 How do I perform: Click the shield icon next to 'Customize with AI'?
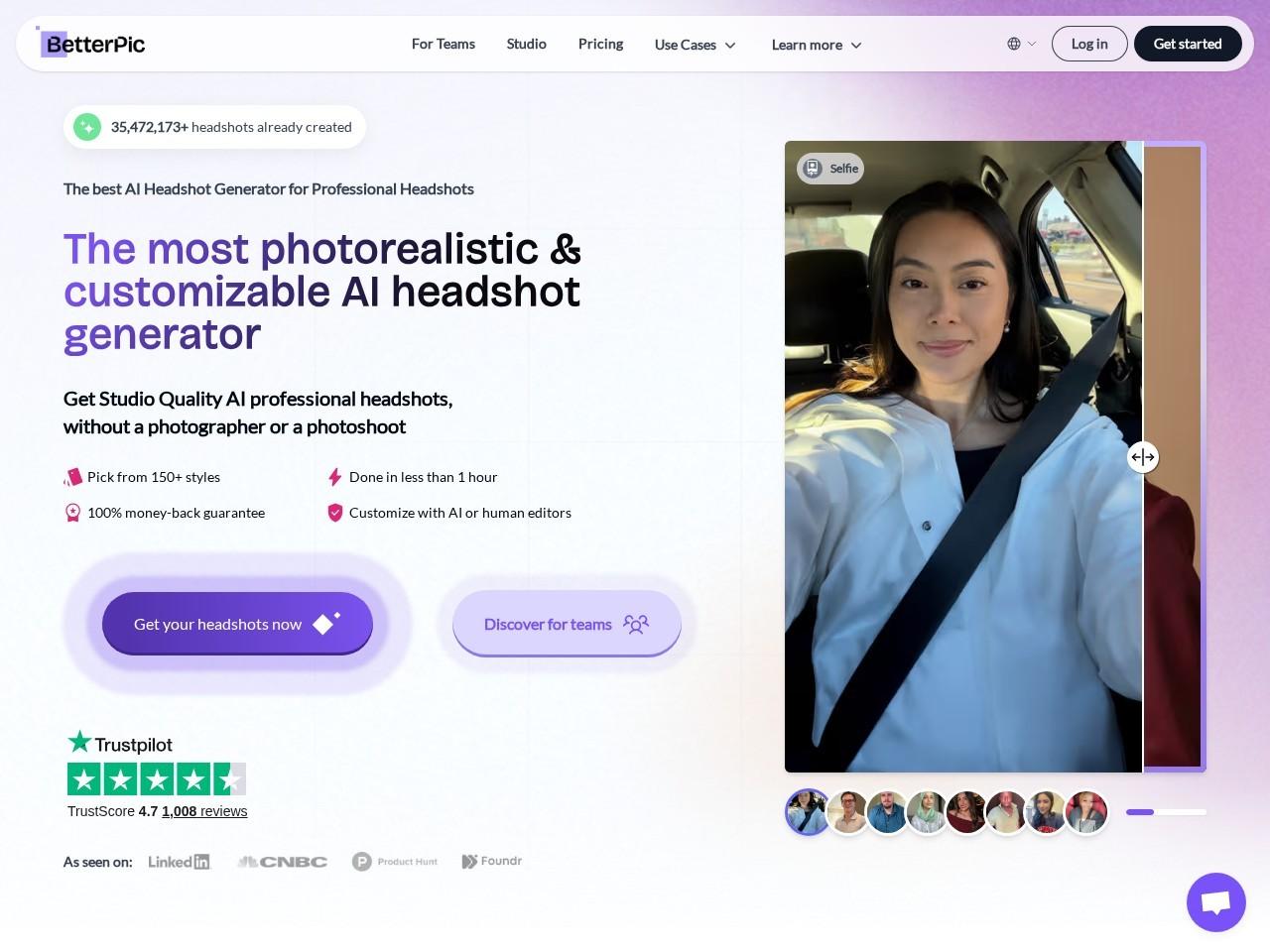pos(334,513)
